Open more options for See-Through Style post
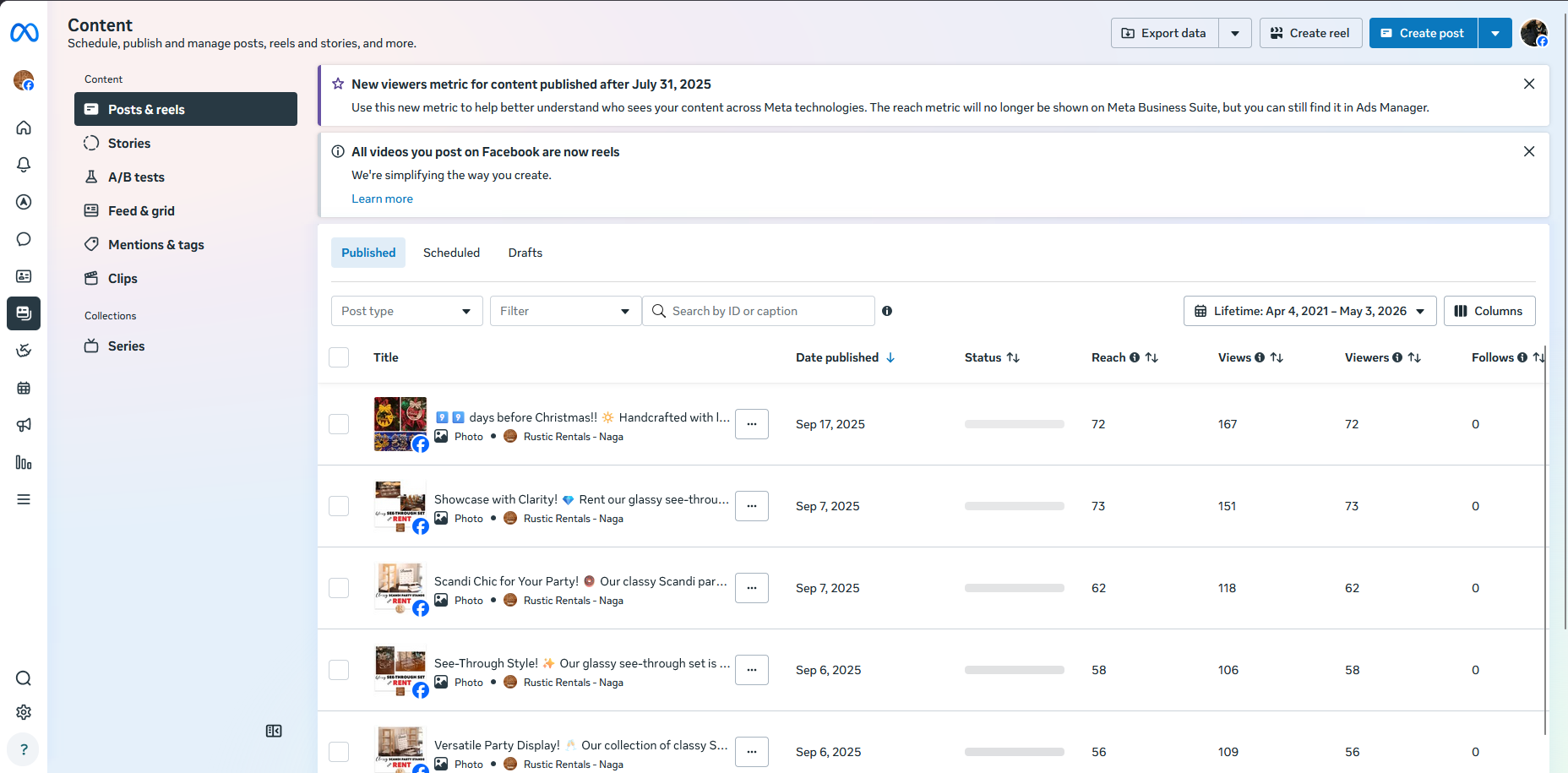1568x773 pixels. [752, 670]
